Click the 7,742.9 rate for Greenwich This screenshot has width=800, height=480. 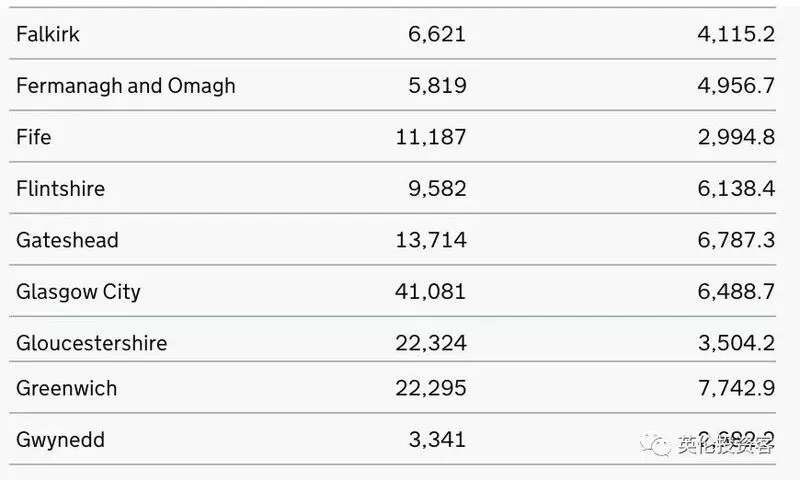[736, 388]
